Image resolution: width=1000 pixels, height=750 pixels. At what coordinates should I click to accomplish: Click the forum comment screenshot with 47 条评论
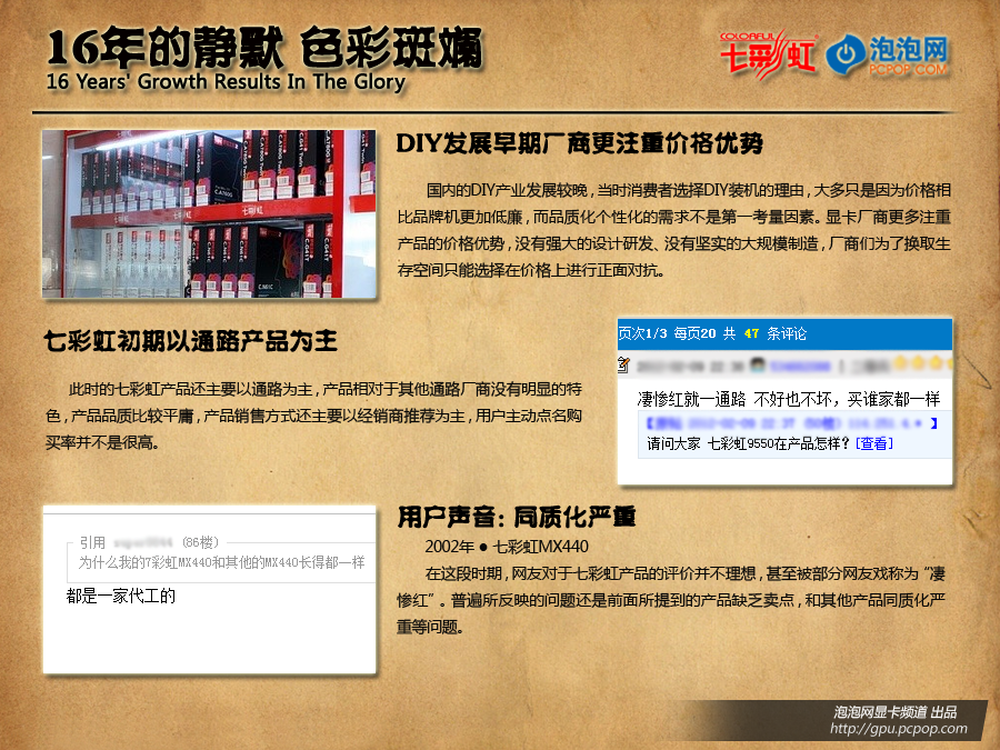tap(785, 401)
